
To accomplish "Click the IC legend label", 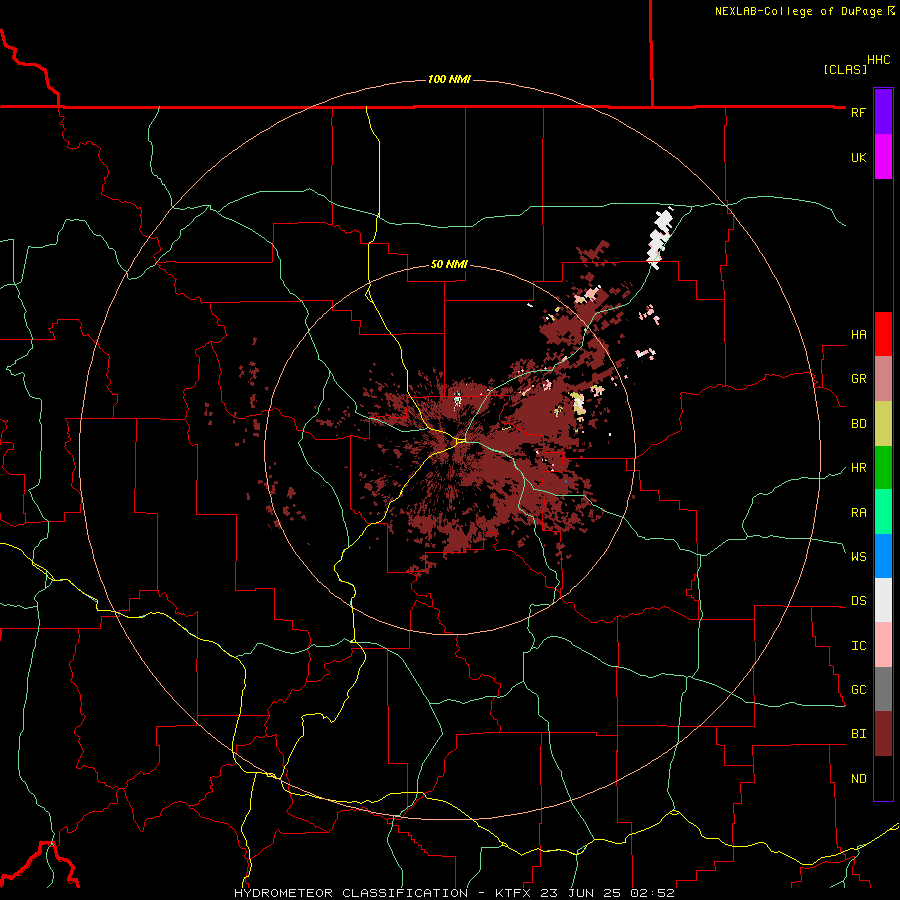I will click(x=858, y=646).
